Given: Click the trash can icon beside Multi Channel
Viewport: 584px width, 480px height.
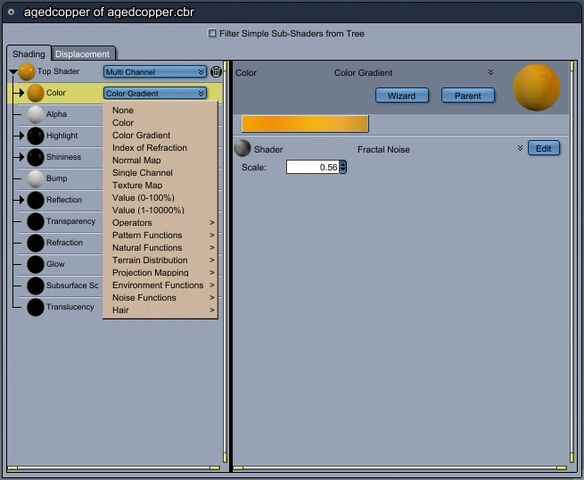Looking at the screenshot, I should (216, 71).
